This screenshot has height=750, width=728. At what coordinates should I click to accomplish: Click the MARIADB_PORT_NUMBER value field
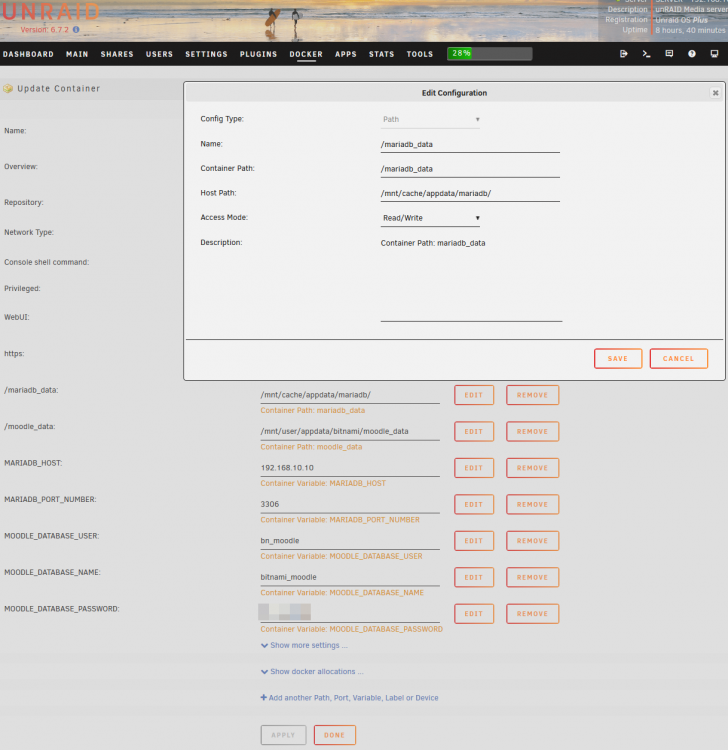350,504
